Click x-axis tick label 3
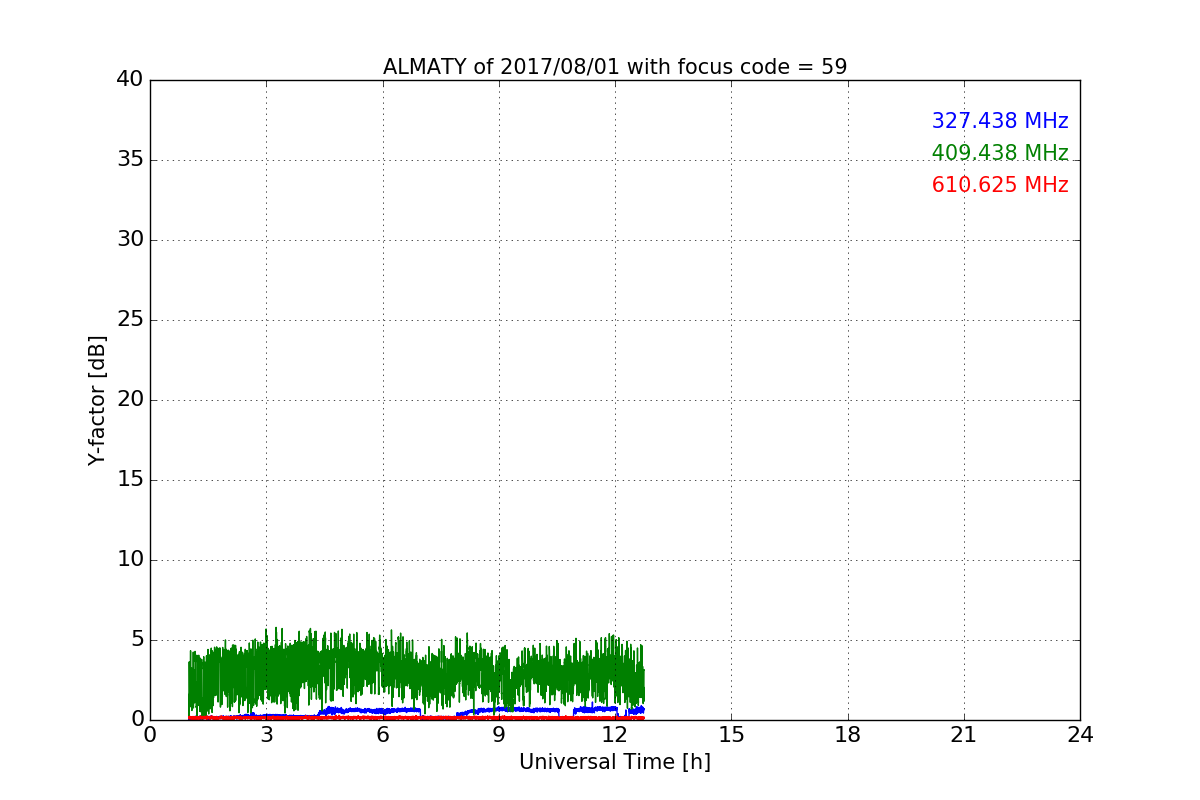 pyautogui.click(x=266, y=735)
